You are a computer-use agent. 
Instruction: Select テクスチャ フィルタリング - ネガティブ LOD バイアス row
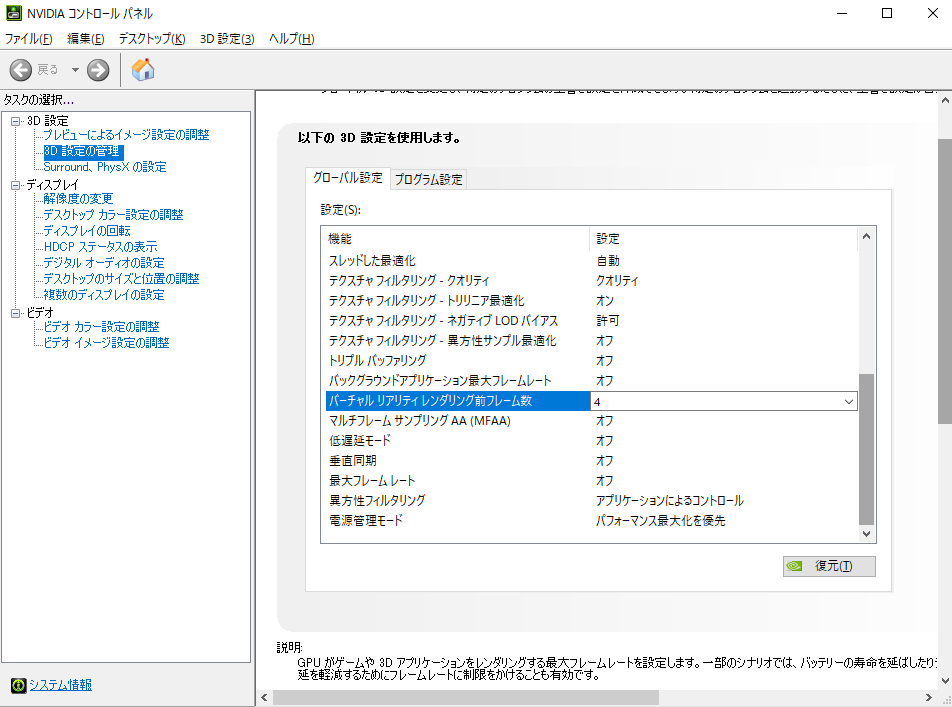pos(592,321)
